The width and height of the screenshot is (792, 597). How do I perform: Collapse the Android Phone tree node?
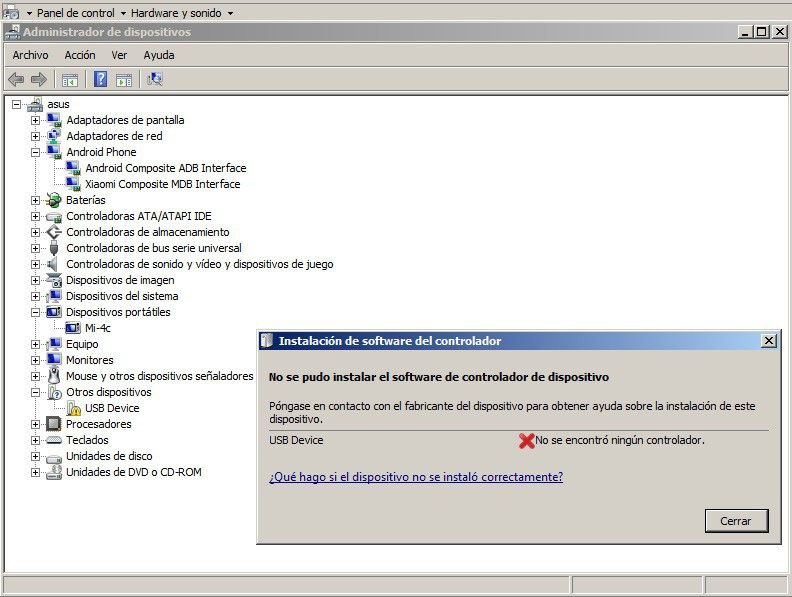click(x=35, y=152)
